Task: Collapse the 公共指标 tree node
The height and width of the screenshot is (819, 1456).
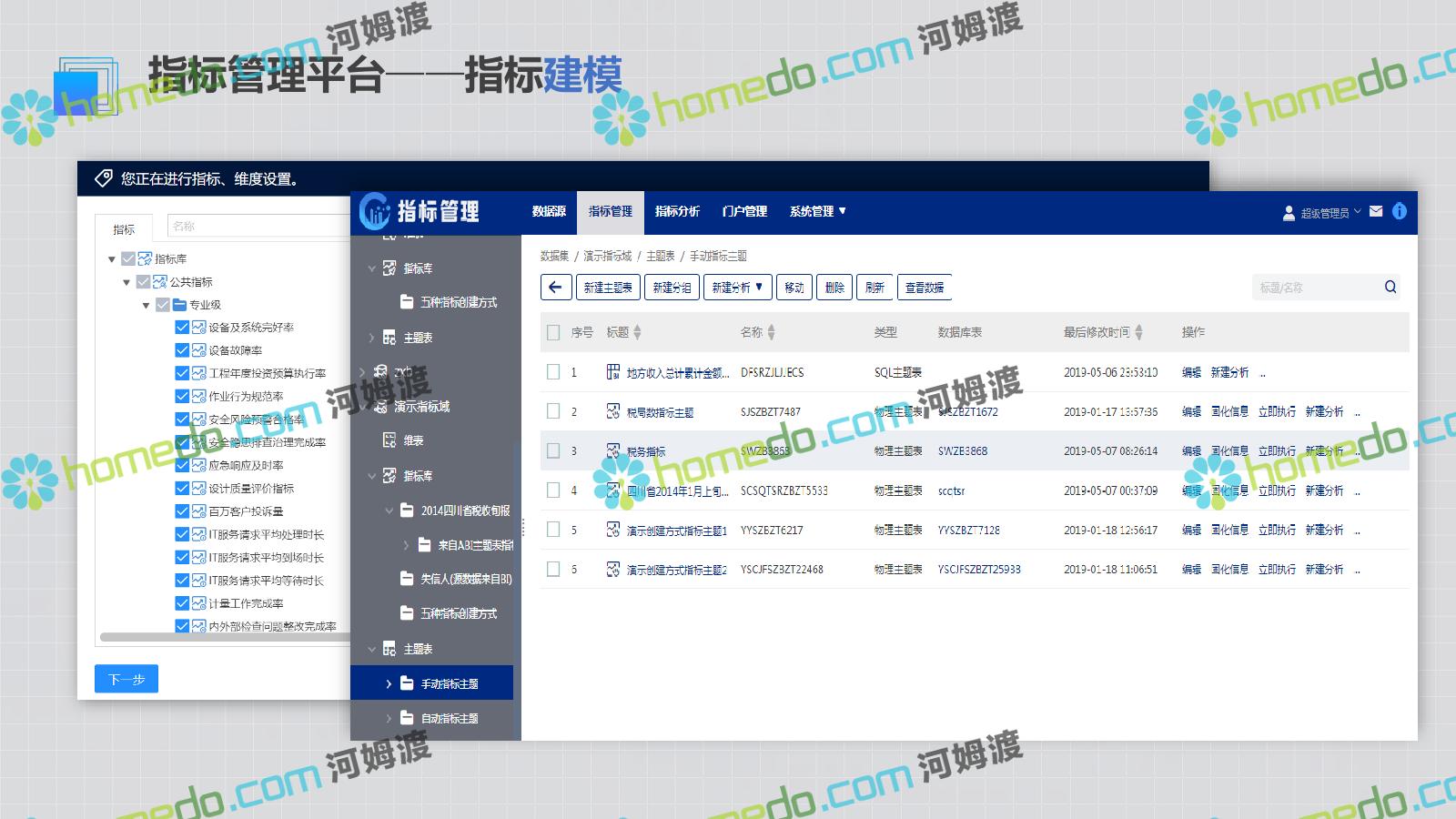Action: (x=126, y=282)
